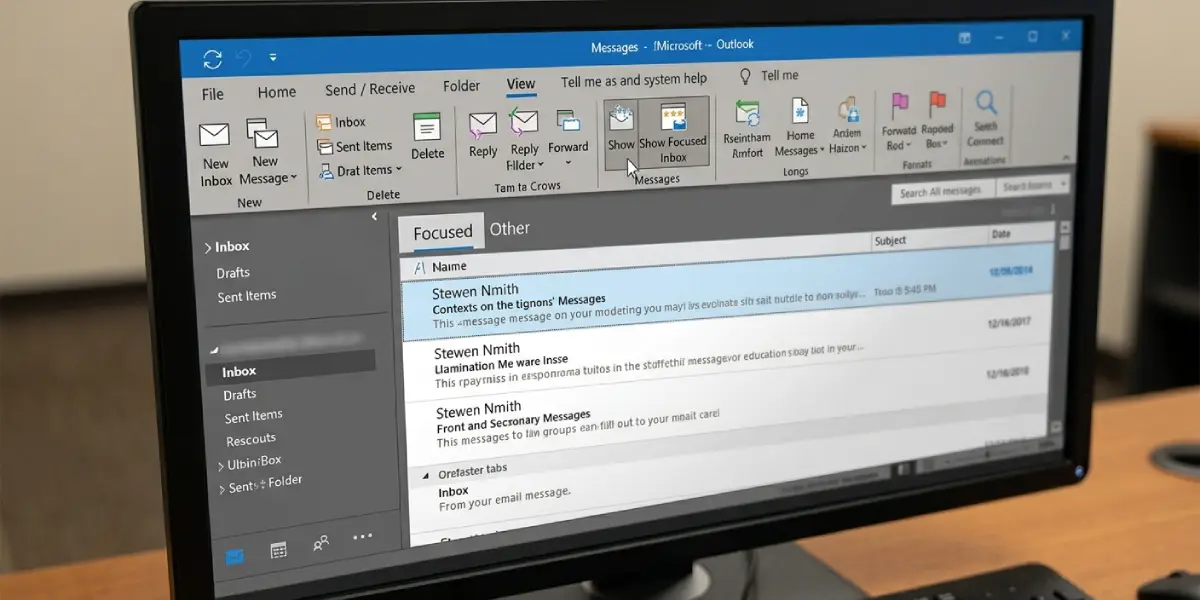Open the Rescouts folder

point(251,440)
